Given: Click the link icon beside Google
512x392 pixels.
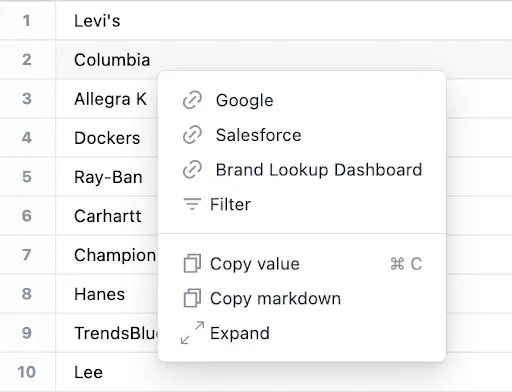Looking at the screenshot, I should point(192,100).
